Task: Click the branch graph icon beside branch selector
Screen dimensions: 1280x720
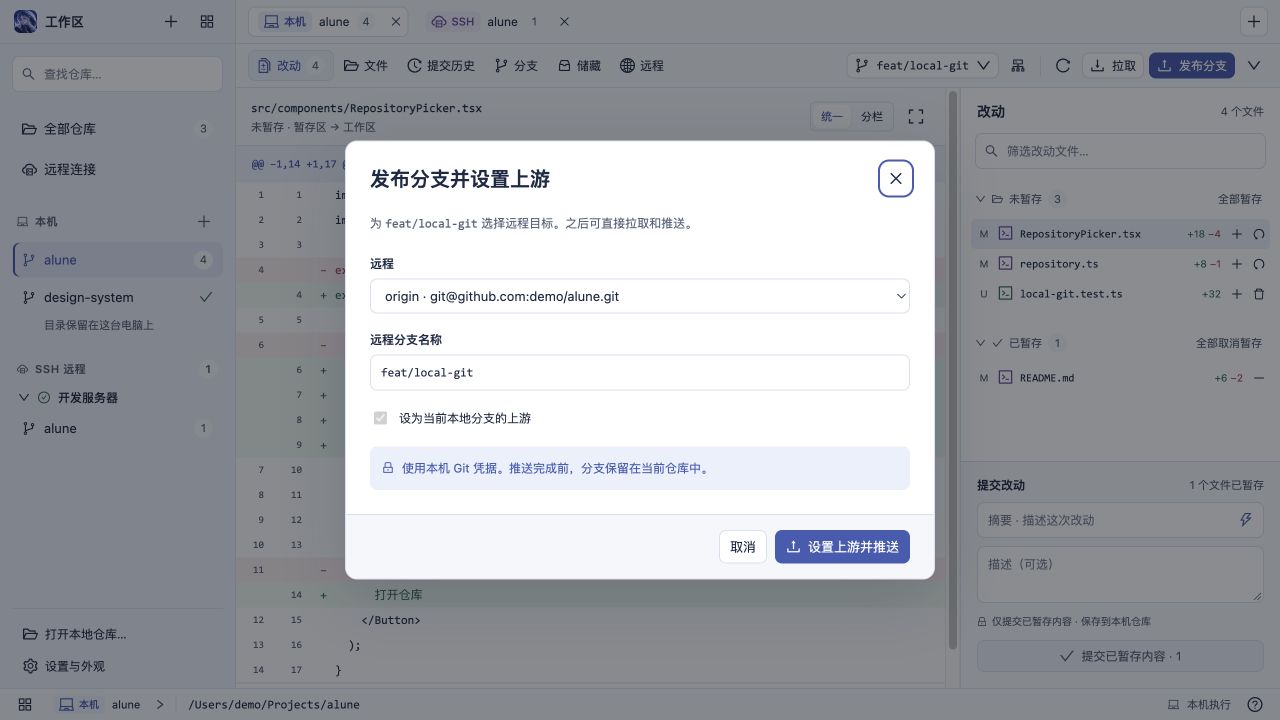Action: click(1018, 65)
